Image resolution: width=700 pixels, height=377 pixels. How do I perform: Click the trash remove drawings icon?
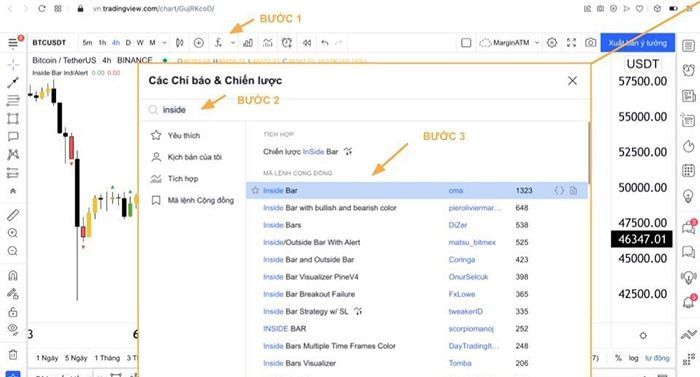tap(13, 355)
